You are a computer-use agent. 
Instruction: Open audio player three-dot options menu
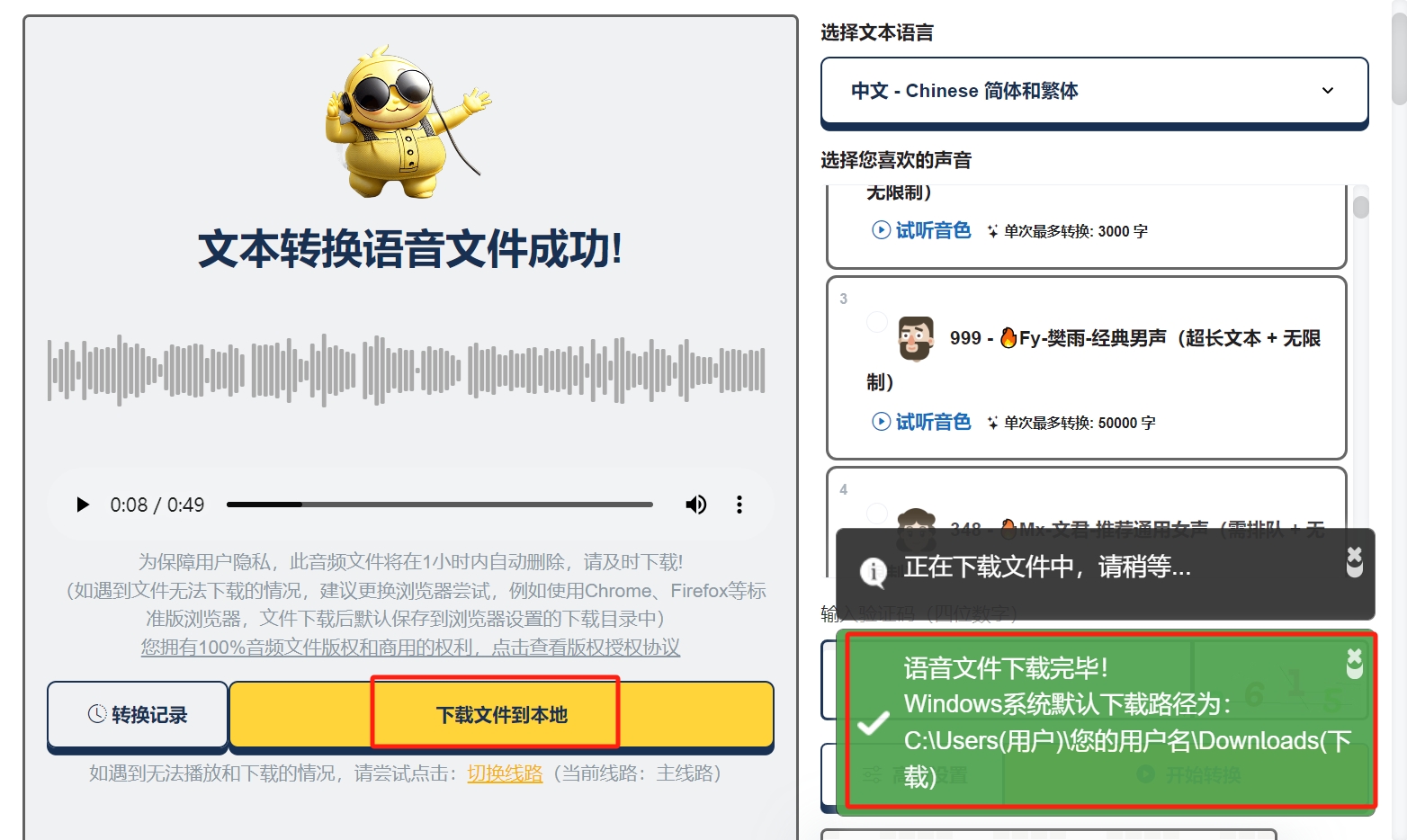click(739, 505)
